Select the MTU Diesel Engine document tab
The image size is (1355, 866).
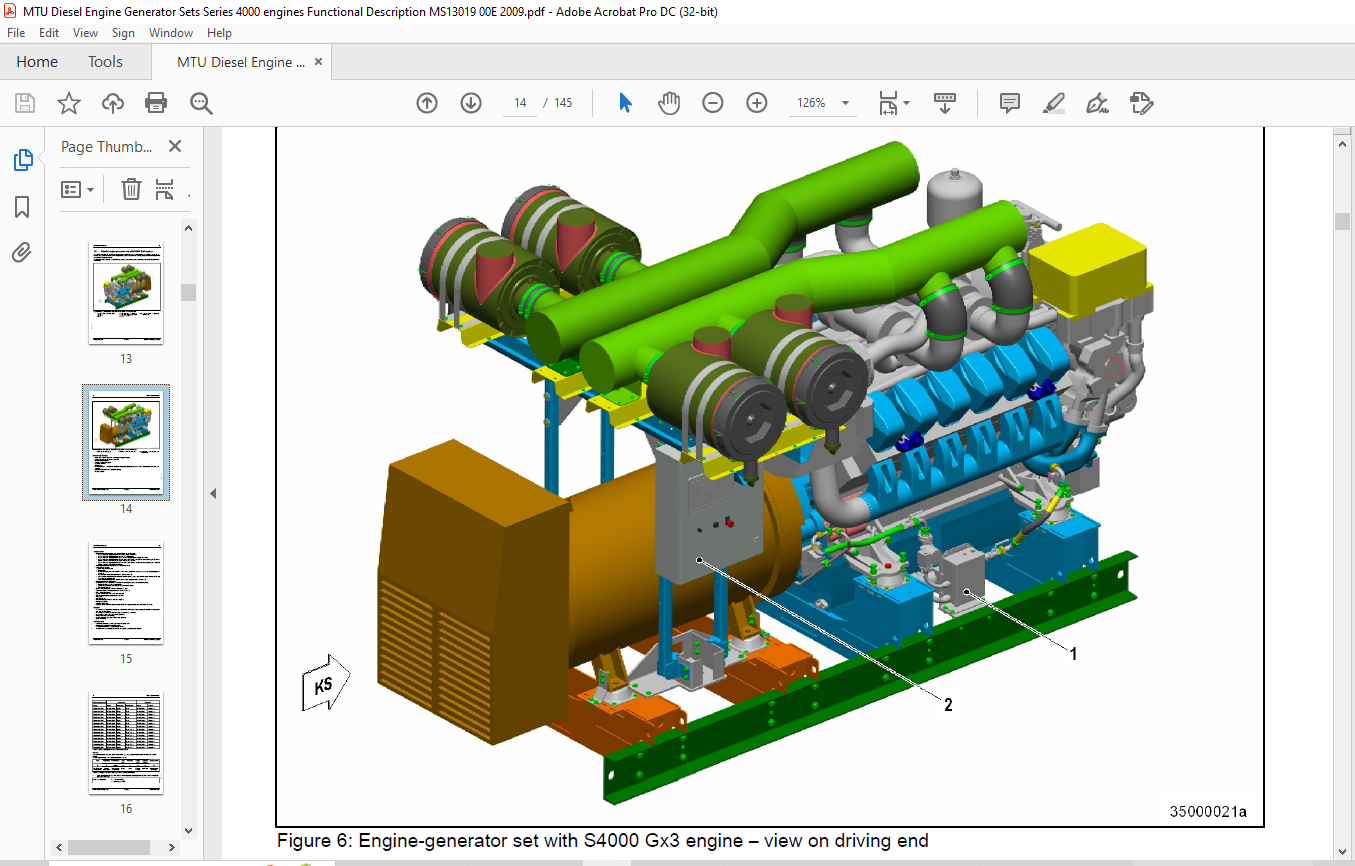pos(241,62)
